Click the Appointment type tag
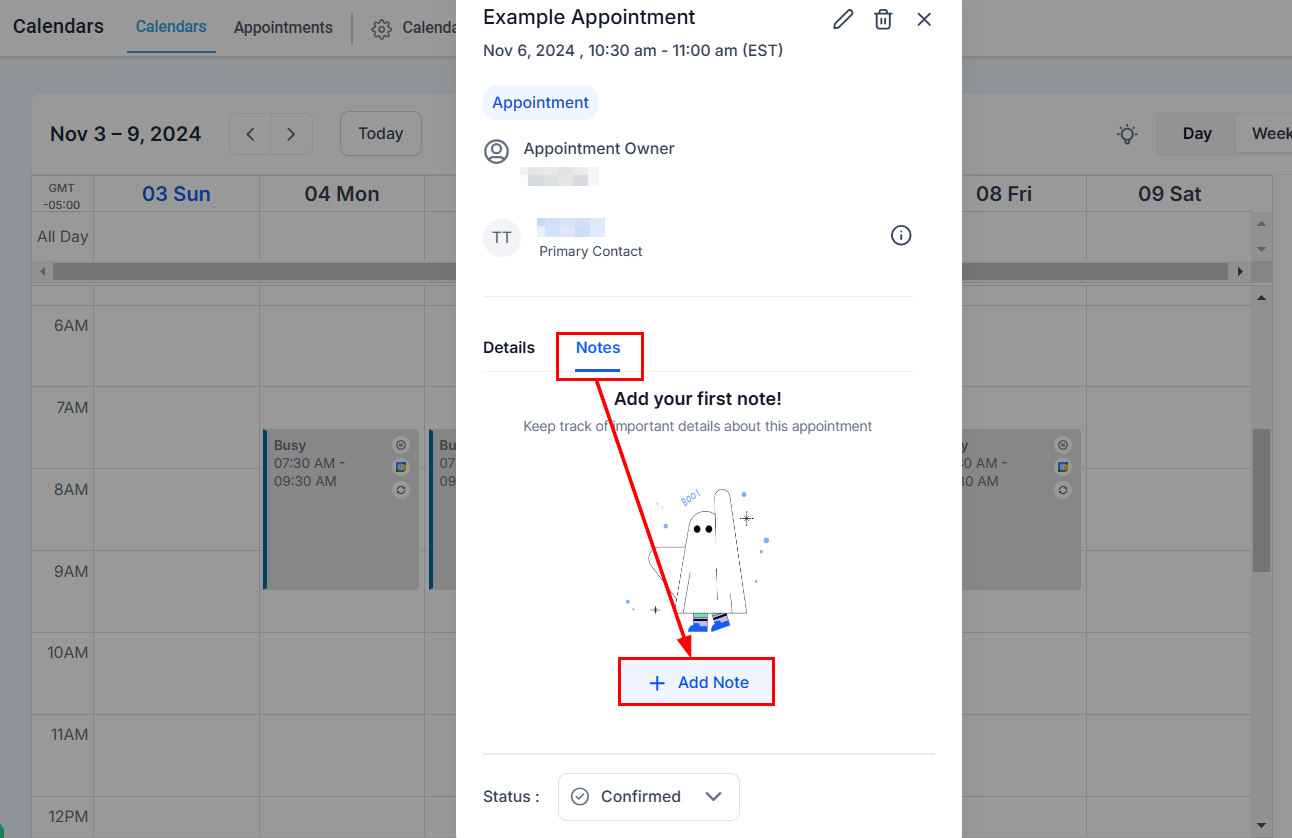This screenshot has width=1292, height=838. coord(540,103)
